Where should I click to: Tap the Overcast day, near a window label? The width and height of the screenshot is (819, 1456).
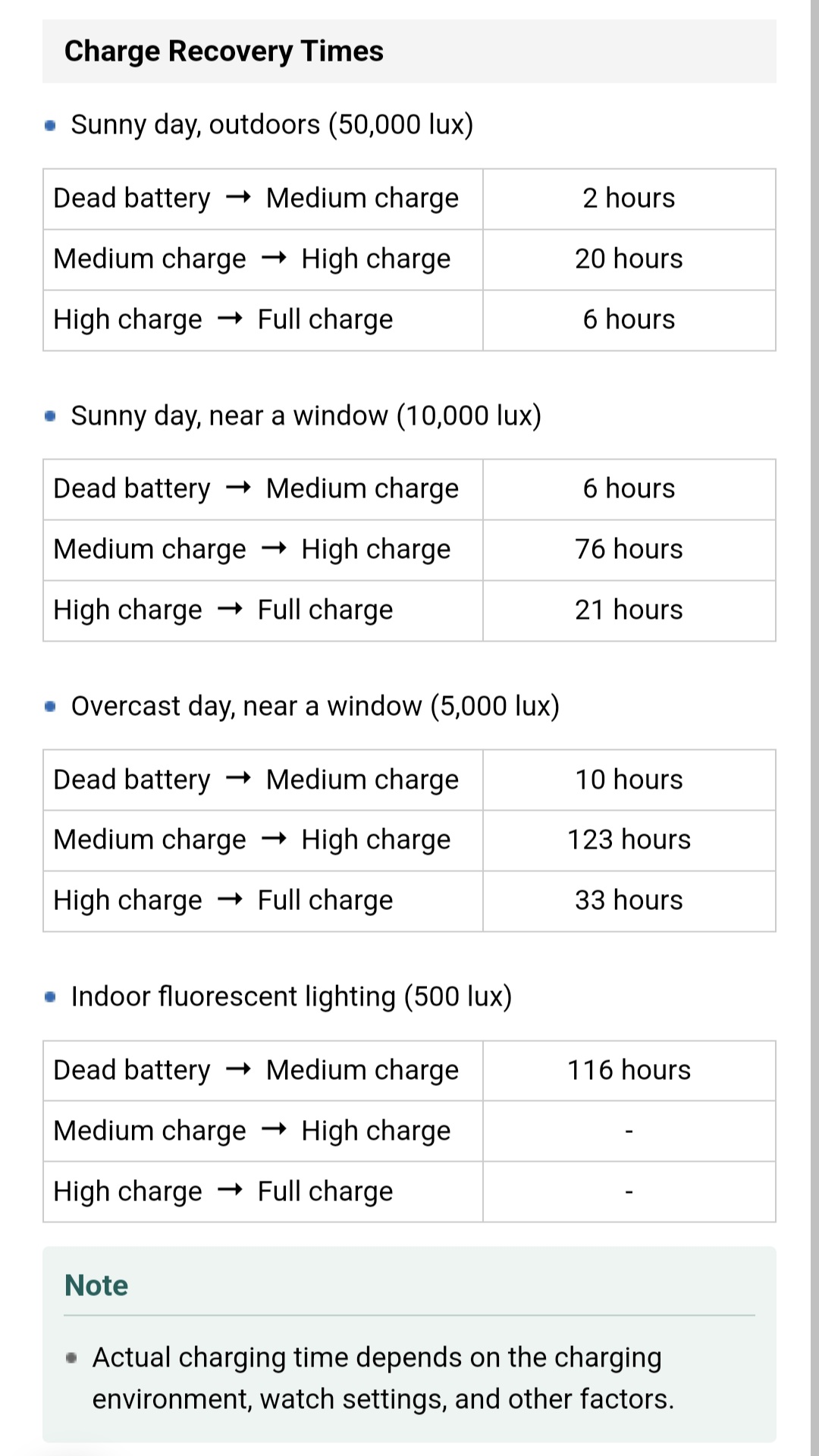[x=315, y=707]
